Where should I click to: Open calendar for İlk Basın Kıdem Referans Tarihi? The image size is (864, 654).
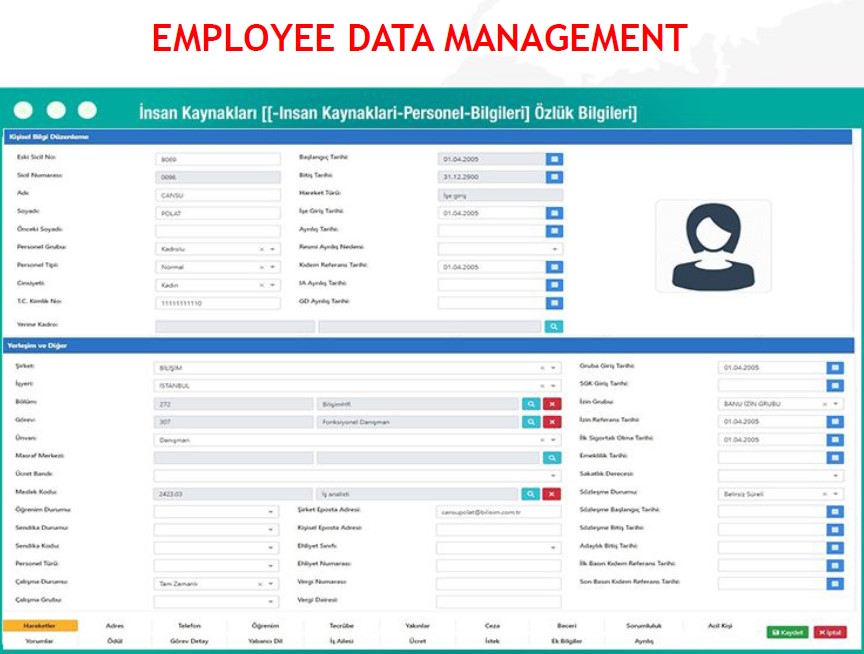(835, 566)
